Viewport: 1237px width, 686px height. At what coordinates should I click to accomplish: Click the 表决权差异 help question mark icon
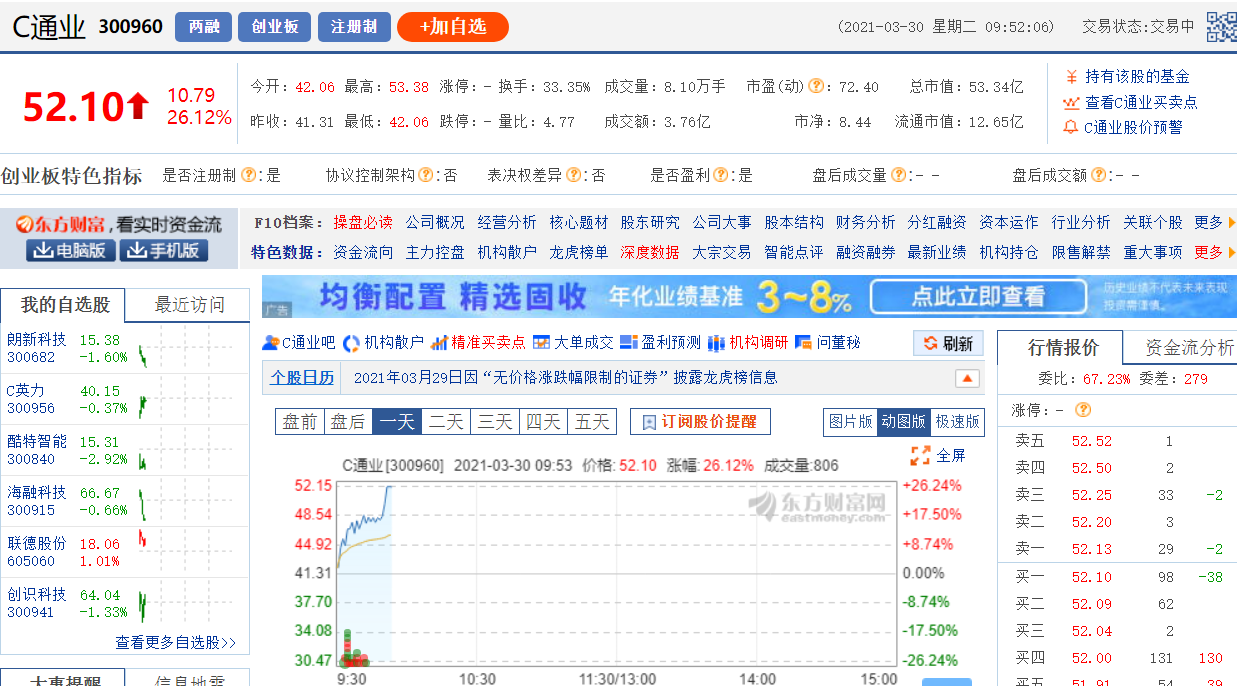click(x=574, y=175)
